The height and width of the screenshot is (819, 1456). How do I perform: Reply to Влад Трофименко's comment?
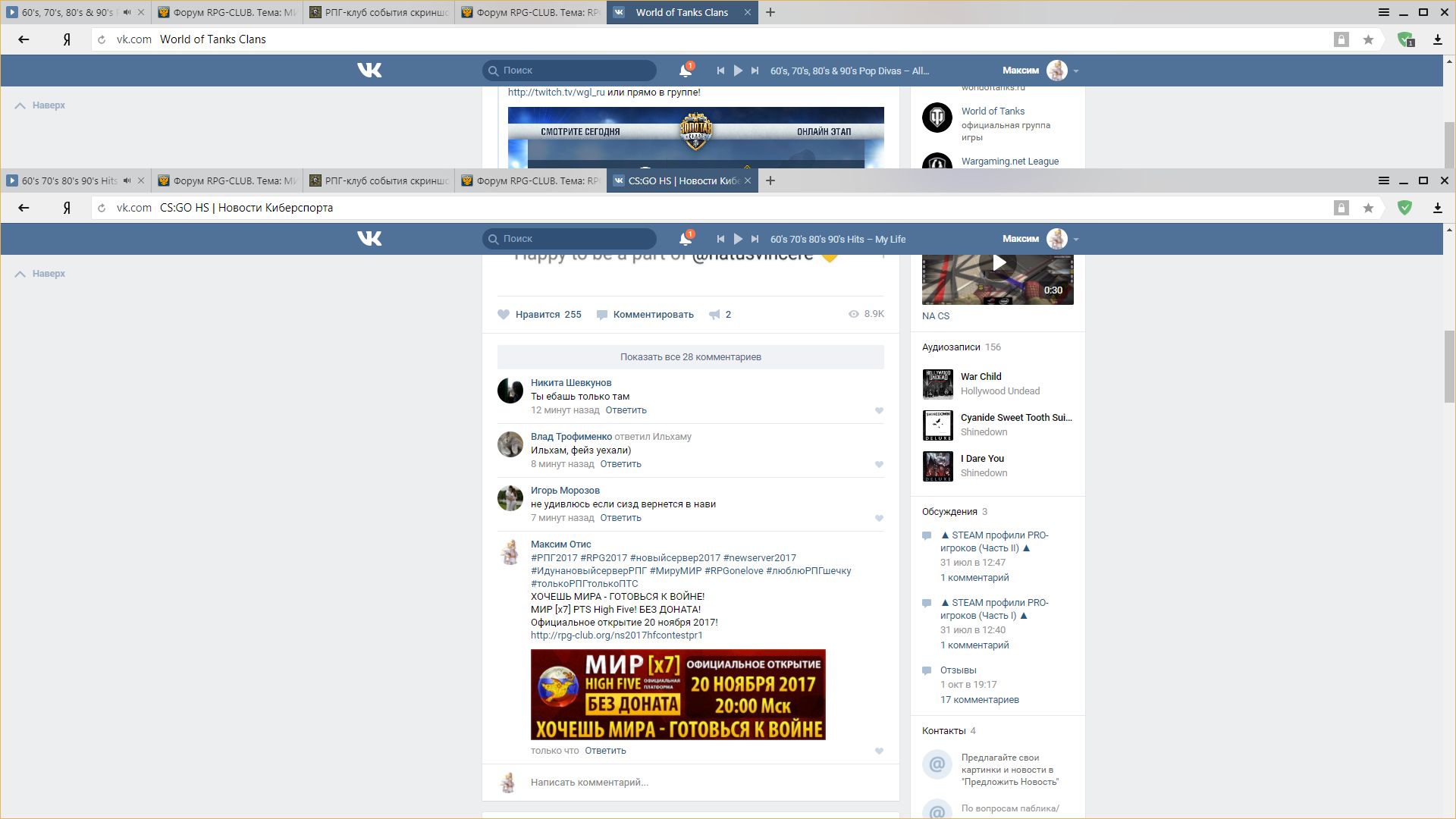pyautogui.click(x=620, y=464)
